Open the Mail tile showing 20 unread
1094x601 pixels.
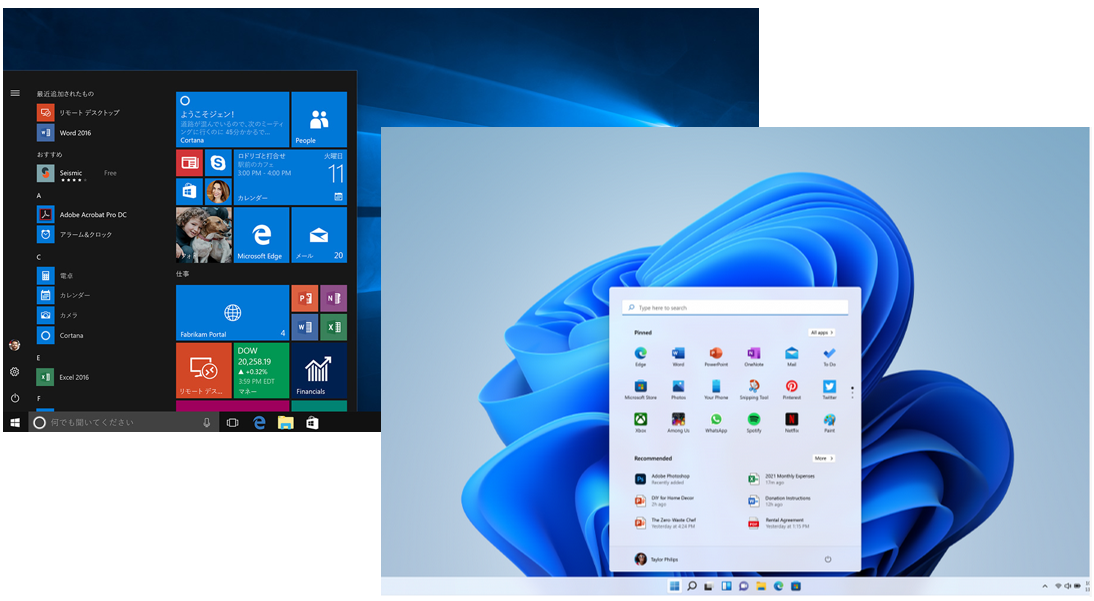coord(317,234)
